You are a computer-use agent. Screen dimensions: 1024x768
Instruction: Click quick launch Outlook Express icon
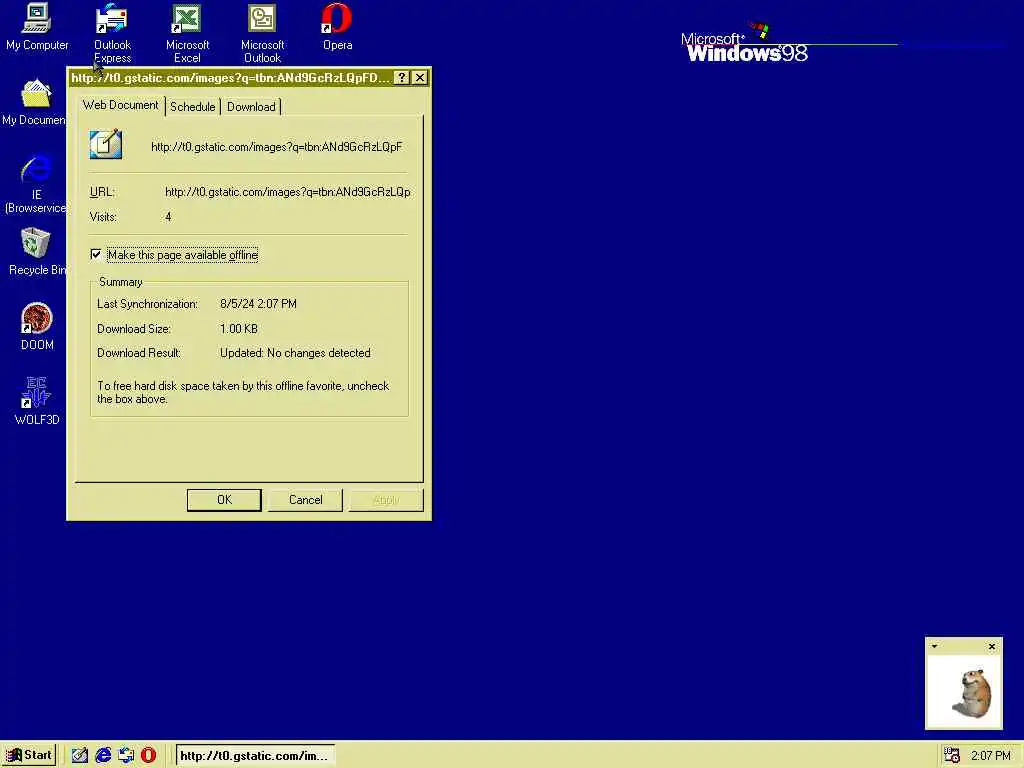coord(126,755)
